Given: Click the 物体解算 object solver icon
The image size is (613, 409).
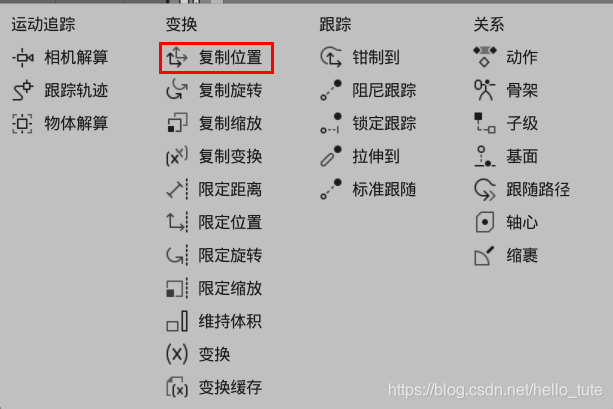Looking at the screenshot, I should [23, 124].
